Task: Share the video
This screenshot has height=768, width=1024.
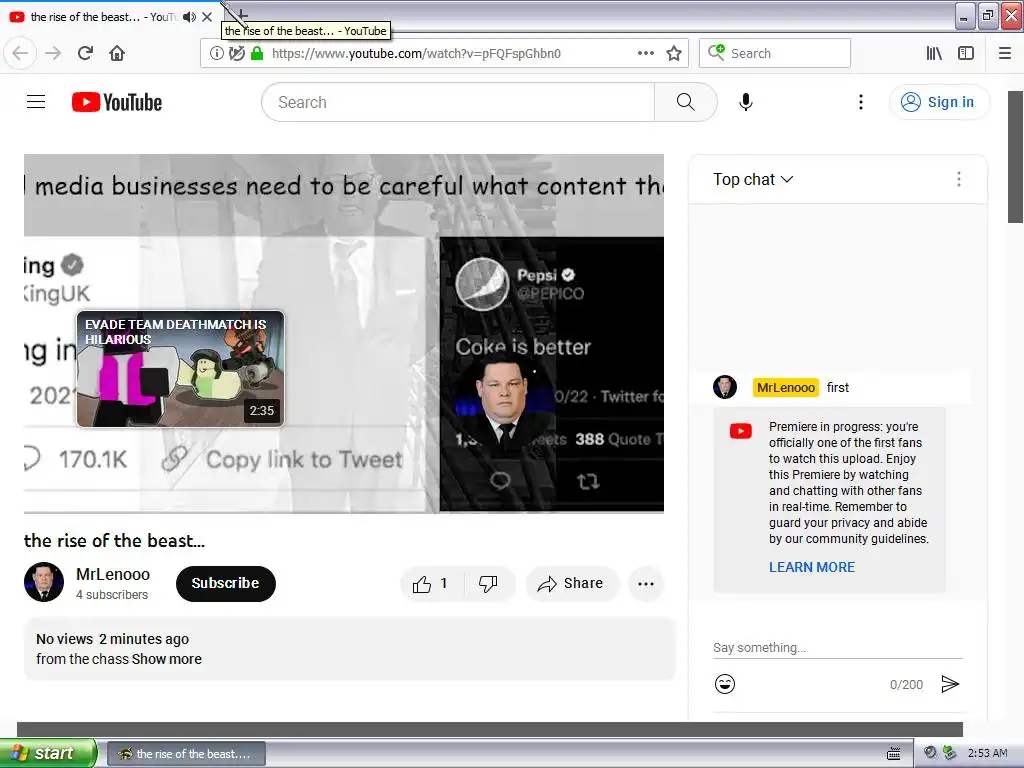Action: [571, 583]
